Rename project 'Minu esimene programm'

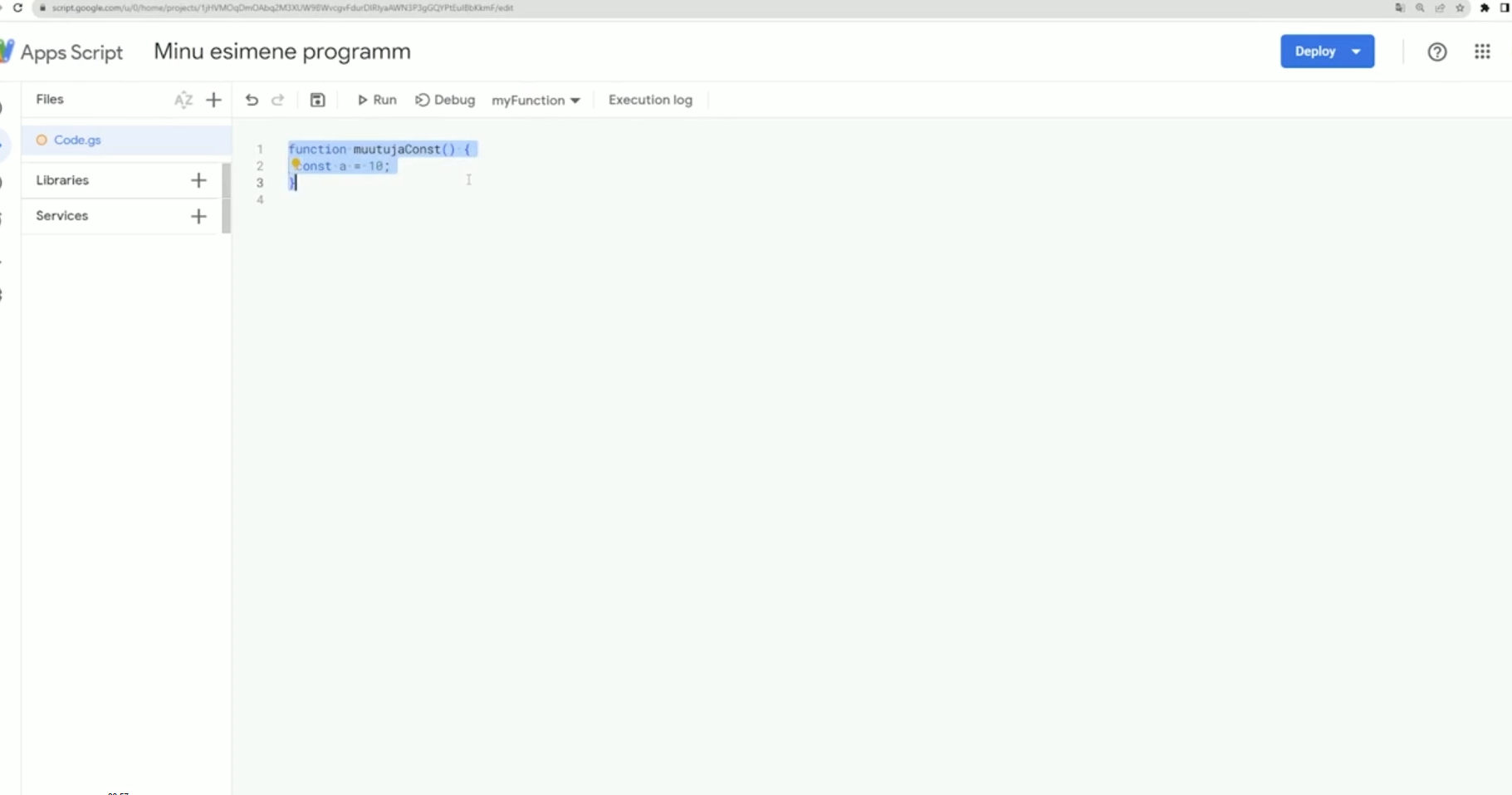coord(282,52)
